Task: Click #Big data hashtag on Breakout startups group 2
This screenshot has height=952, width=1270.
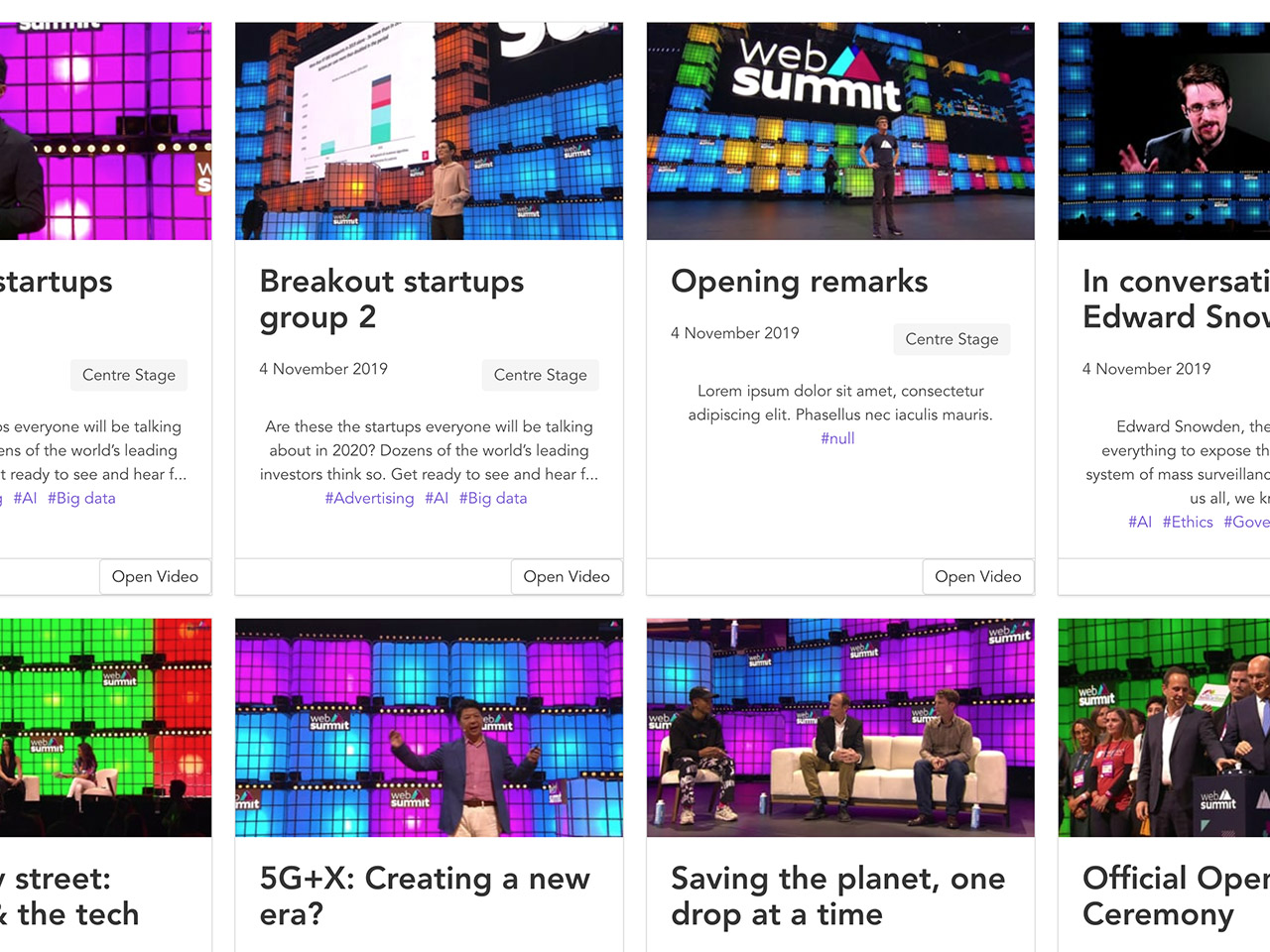Action: tap(493, 498)
